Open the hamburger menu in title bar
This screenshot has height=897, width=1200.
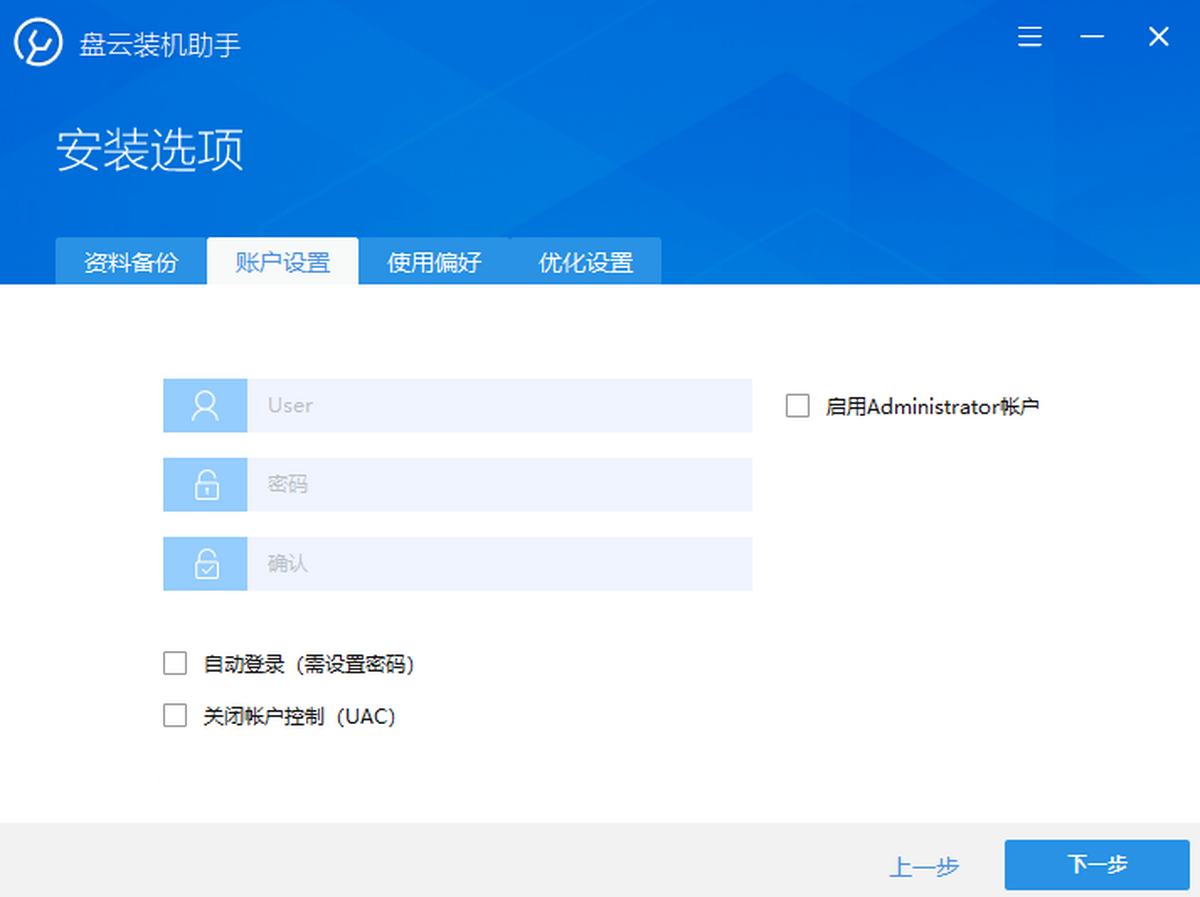pos(1030,38)
